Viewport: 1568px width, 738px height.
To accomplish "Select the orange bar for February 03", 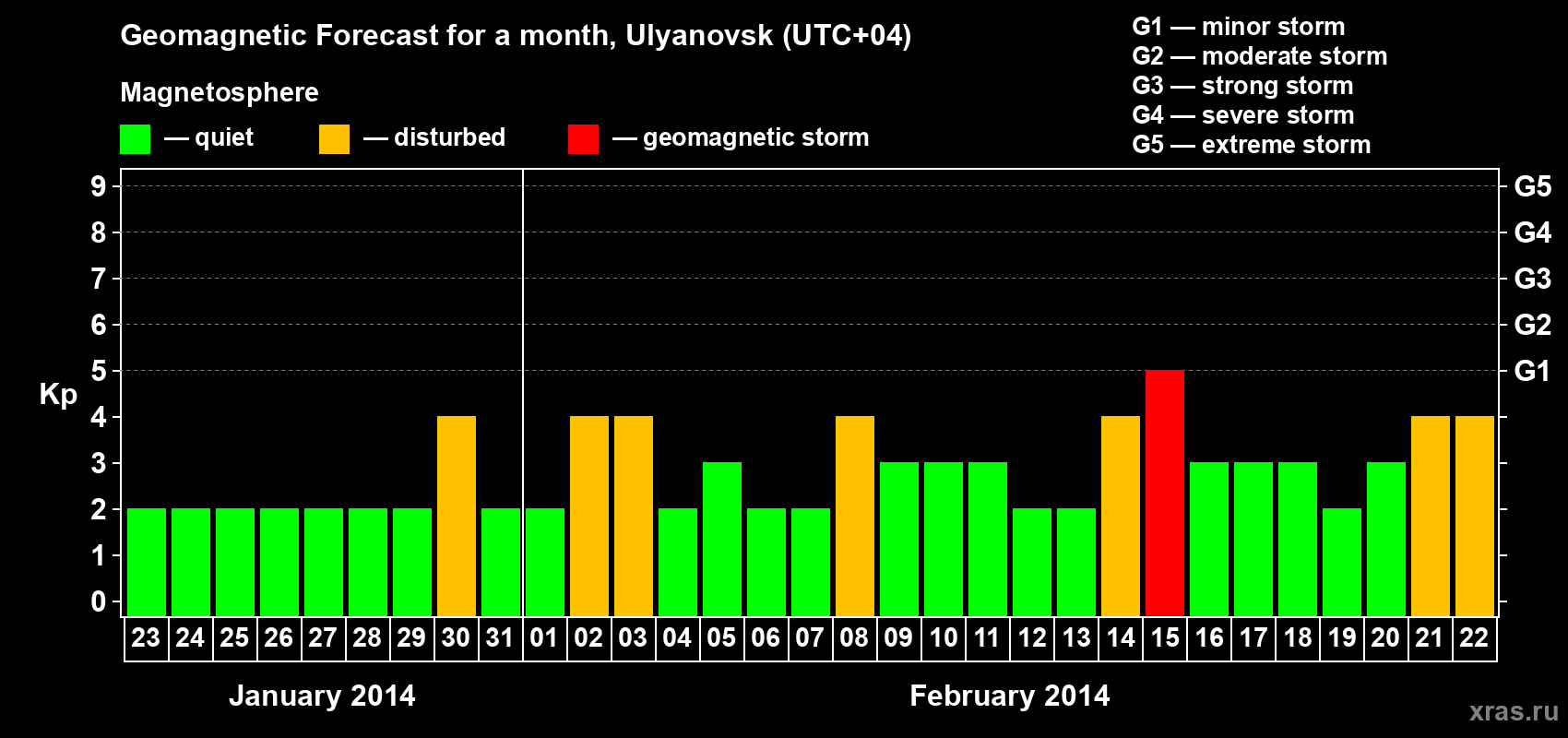I will click(634, 517).
